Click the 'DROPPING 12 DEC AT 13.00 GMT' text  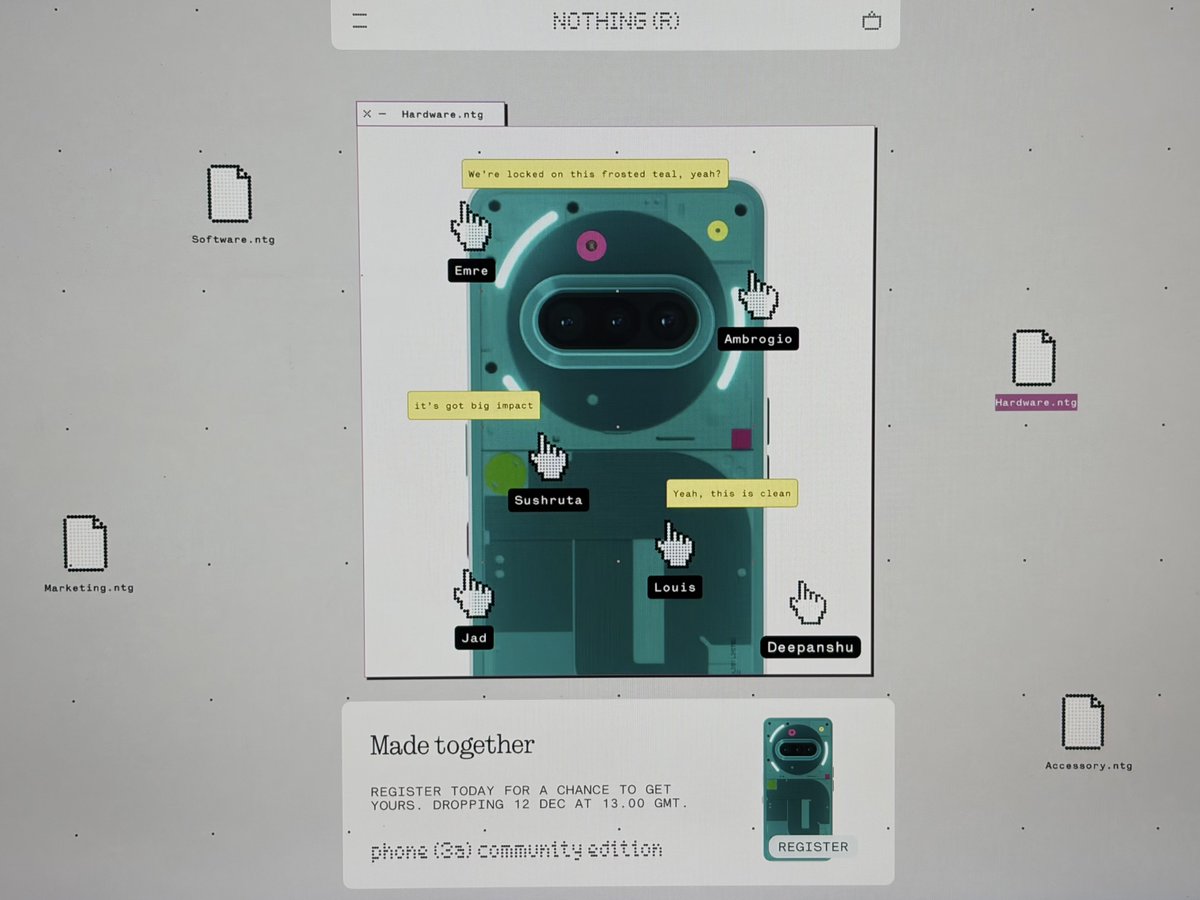[x=561, y=804]
